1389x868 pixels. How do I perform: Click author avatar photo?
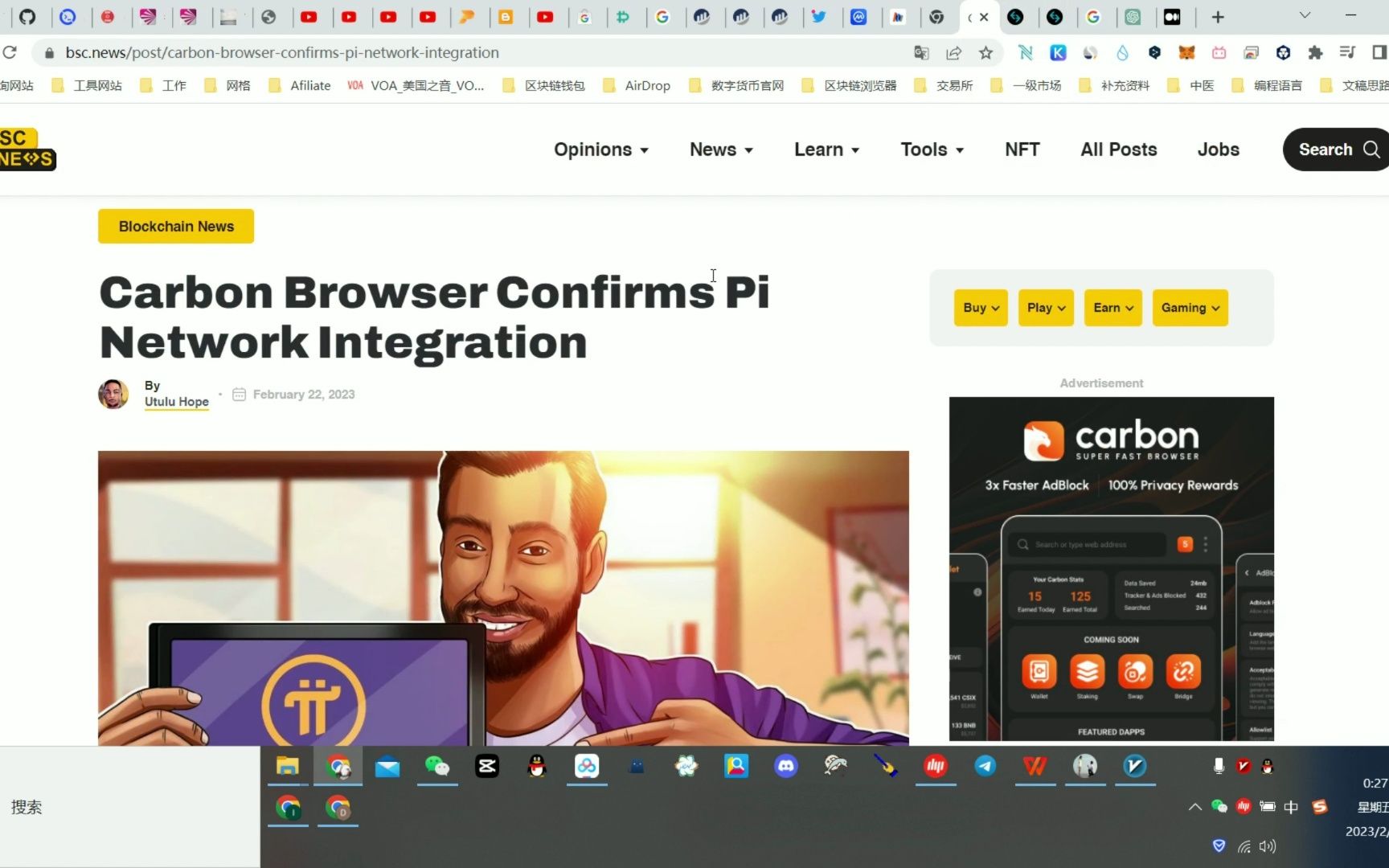[113, 394]
